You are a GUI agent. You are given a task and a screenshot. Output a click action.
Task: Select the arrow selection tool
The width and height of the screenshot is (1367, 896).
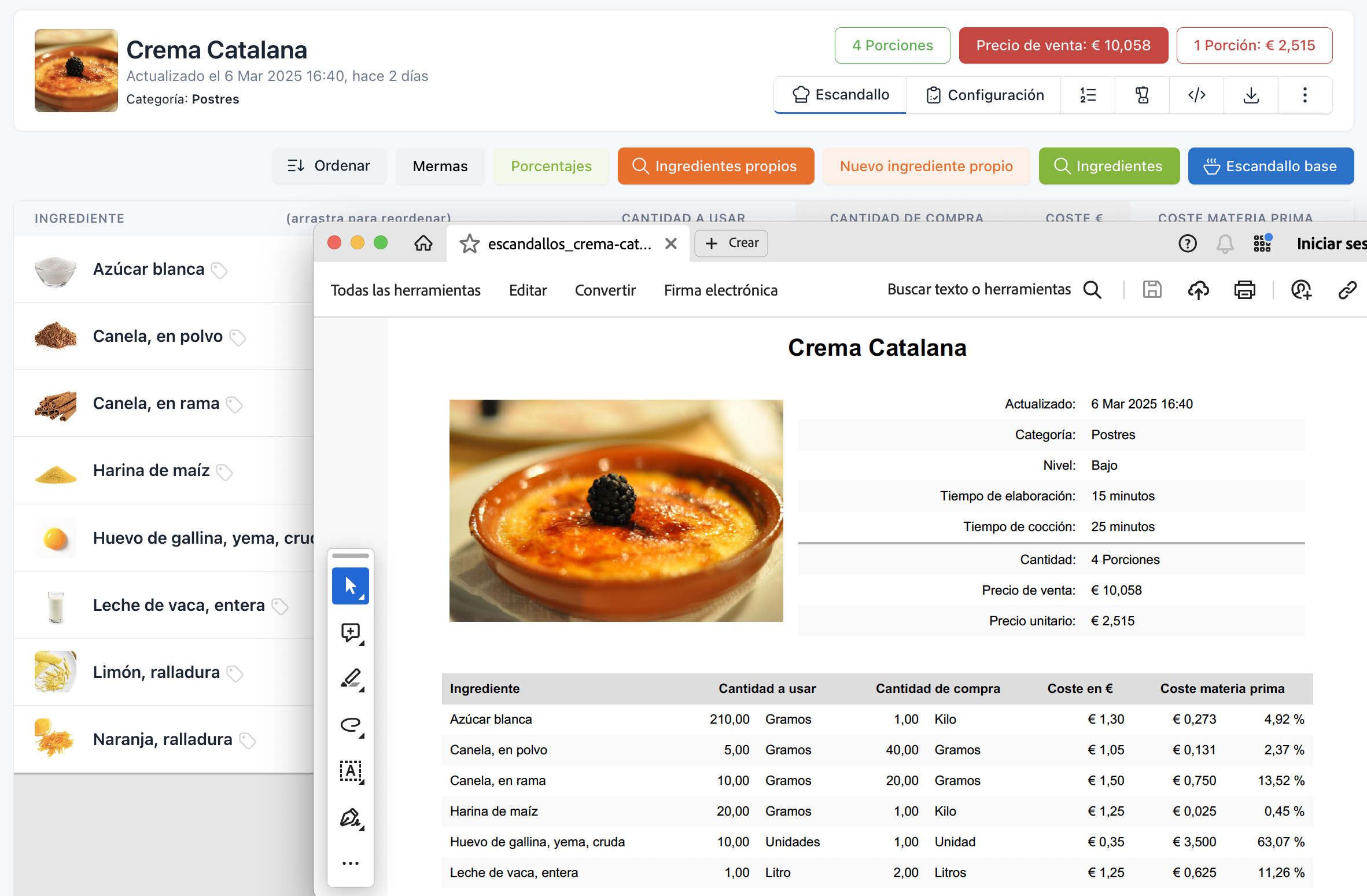(351, 586)
